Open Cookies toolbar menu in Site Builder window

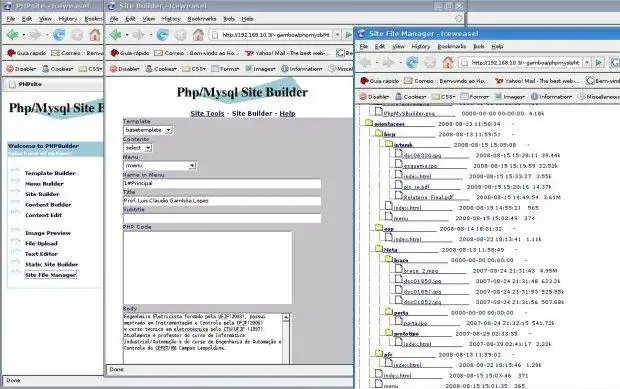161,69
